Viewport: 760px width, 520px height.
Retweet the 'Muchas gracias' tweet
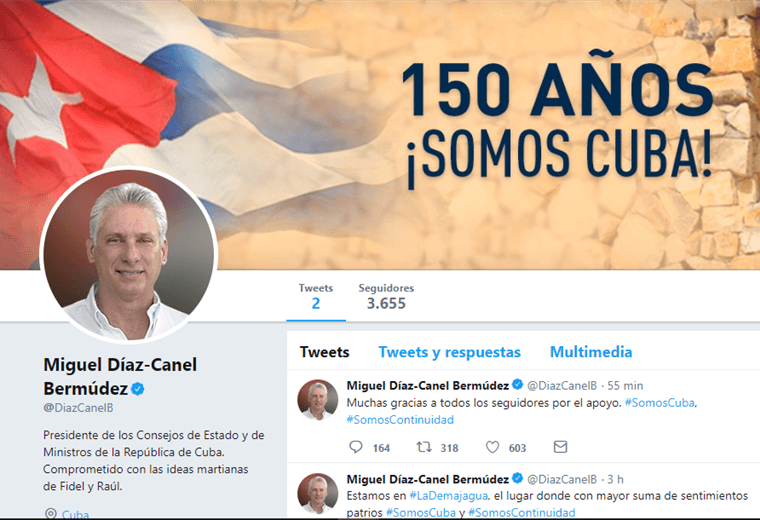point(424,447)
